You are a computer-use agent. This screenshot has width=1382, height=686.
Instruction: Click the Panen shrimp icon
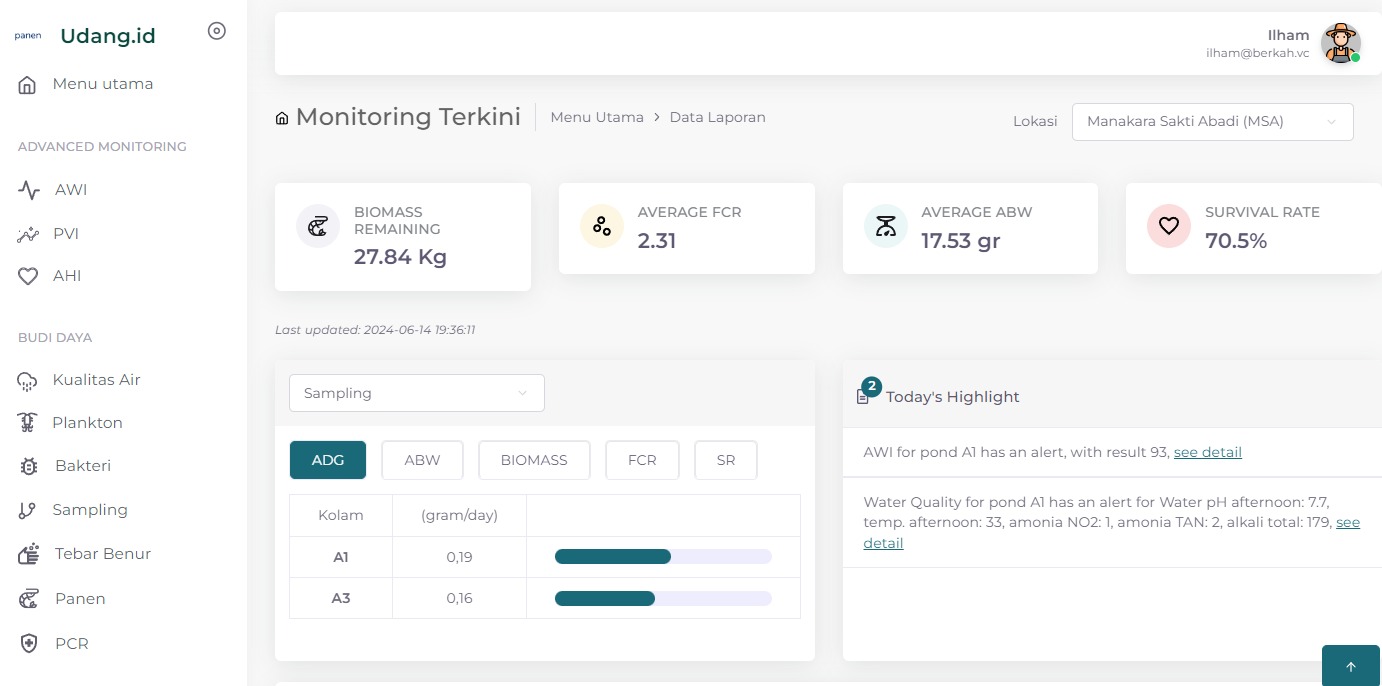tap(29, 598)
